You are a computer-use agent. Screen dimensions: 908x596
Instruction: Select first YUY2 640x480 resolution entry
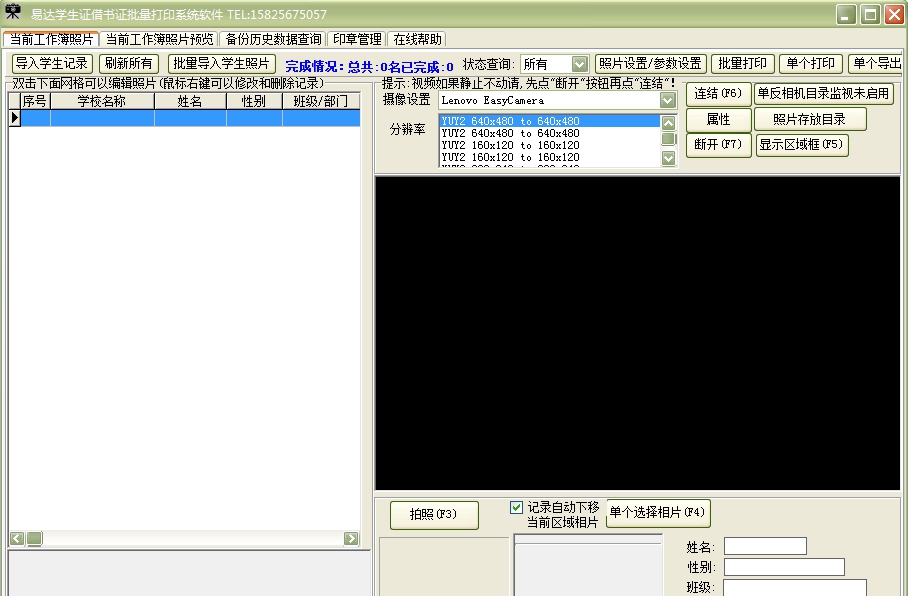549,121
